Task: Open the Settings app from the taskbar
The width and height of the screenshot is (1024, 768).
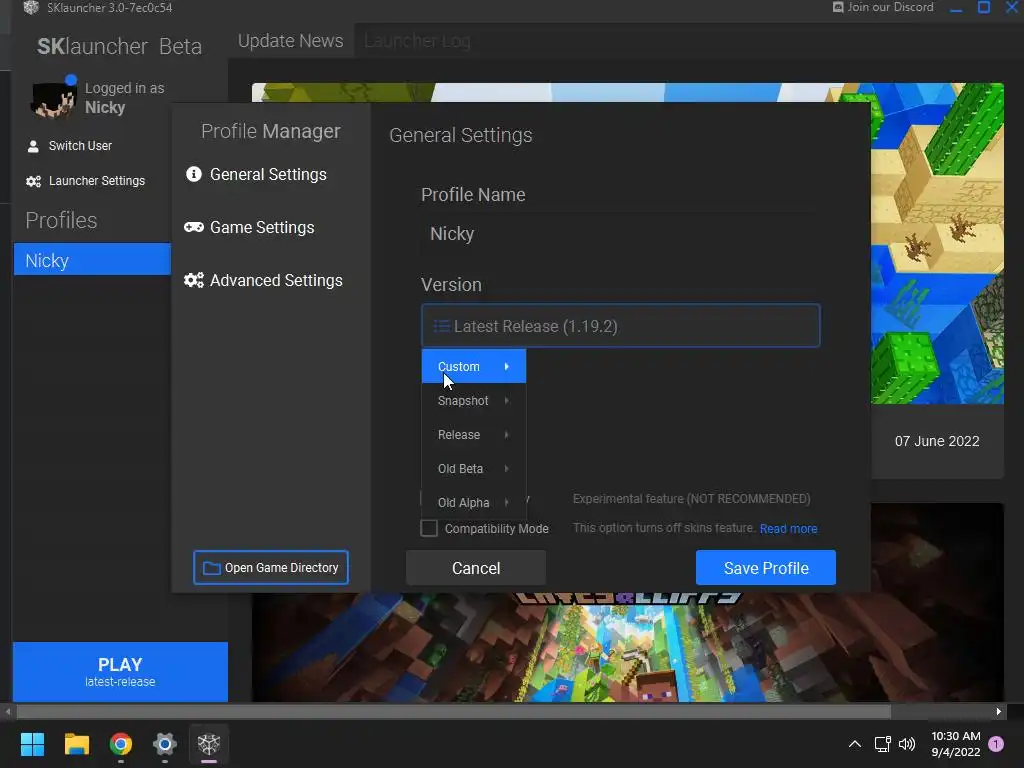Action: [x=165, y=744]
